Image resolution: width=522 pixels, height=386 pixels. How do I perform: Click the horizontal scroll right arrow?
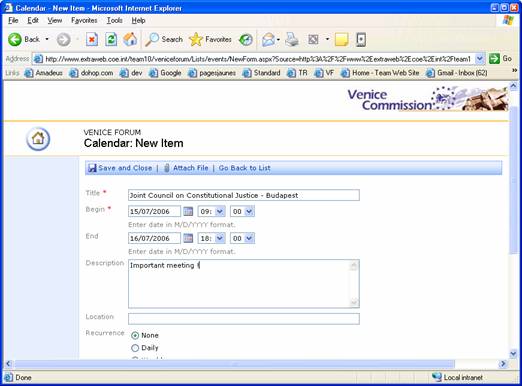(x=503, y=364)
